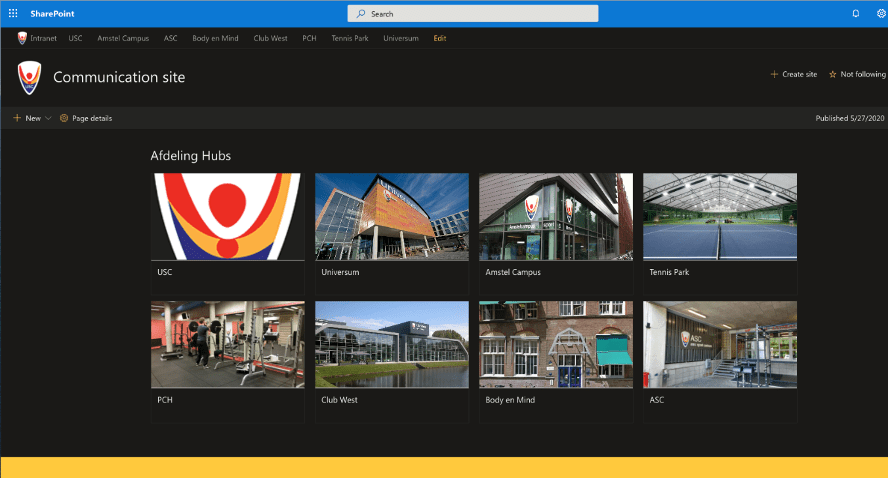Open the settings gear icon

(x=882, y=14)
